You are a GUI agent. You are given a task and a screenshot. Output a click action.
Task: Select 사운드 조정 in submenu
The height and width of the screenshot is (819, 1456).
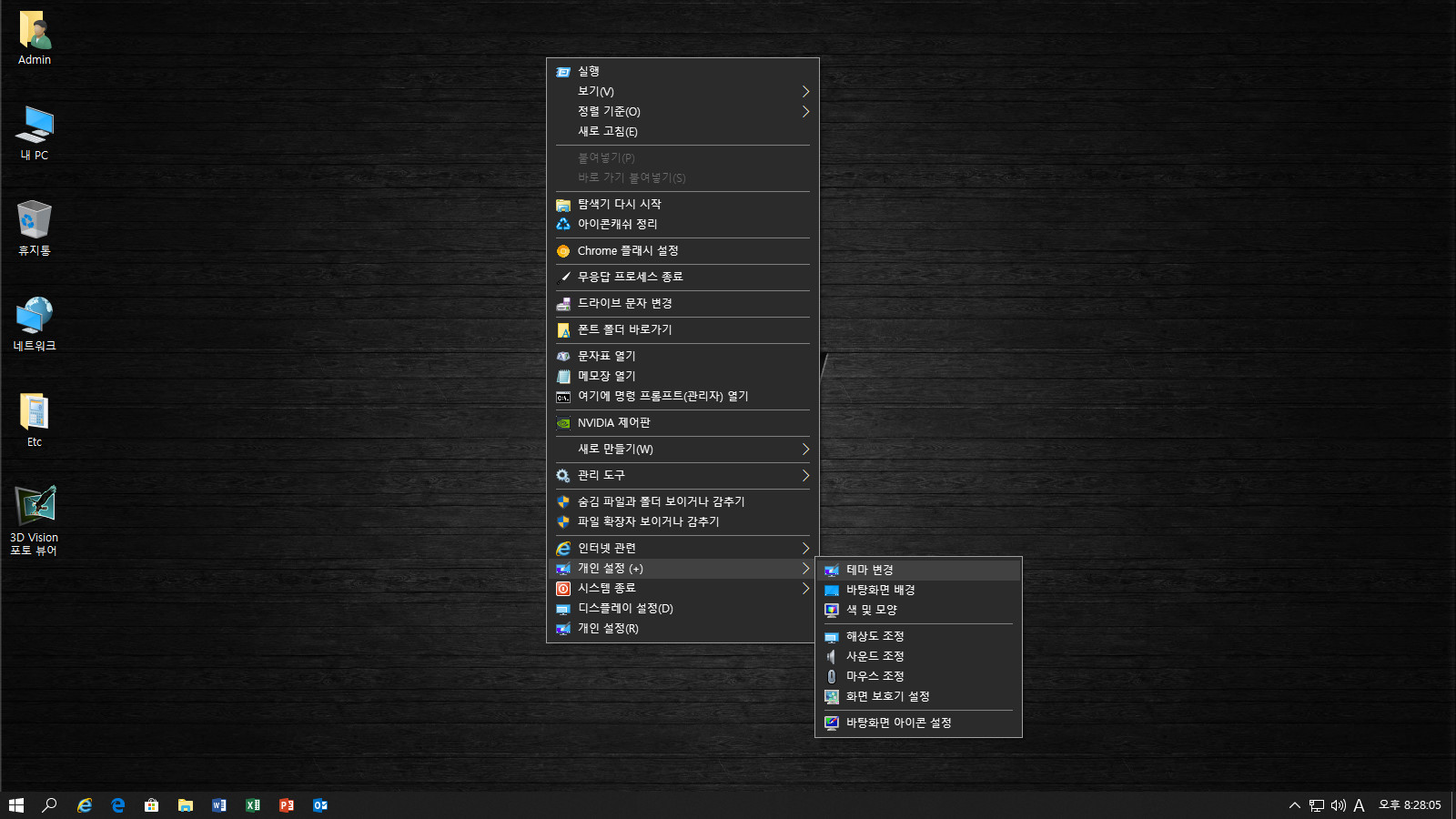pos(918,656)
